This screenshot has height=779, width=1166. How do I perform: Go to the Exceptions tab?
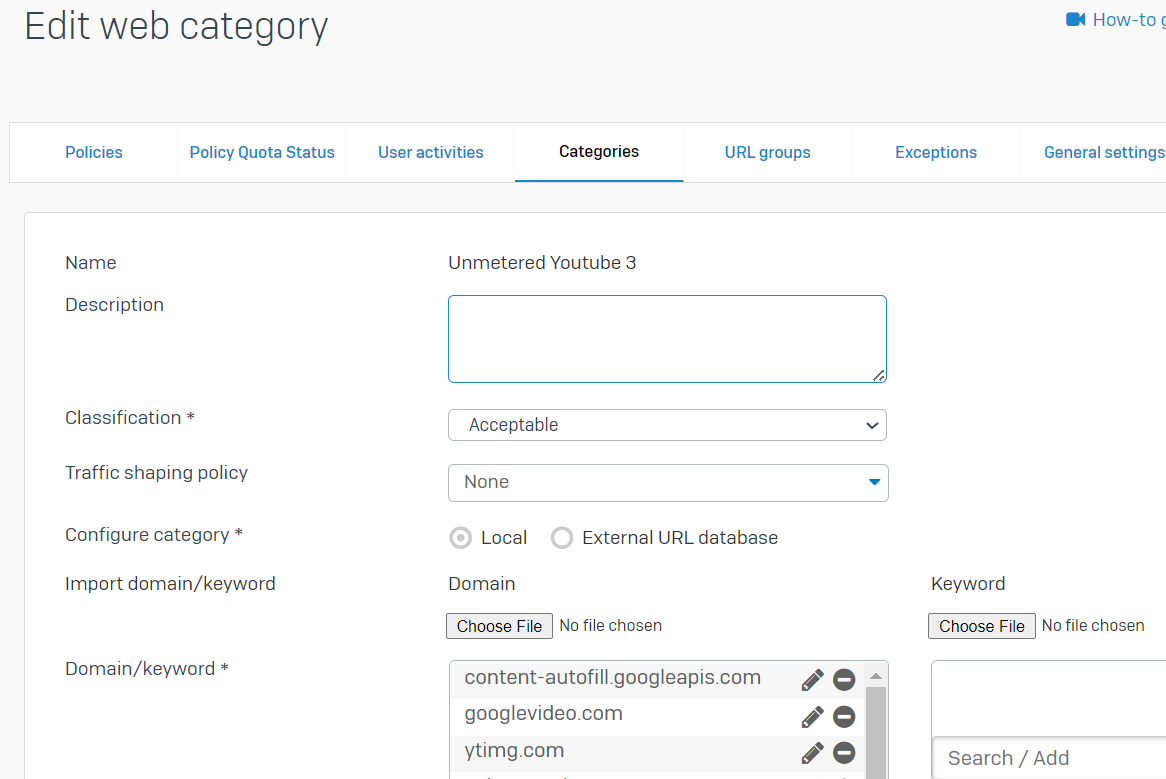pos(935,152)
